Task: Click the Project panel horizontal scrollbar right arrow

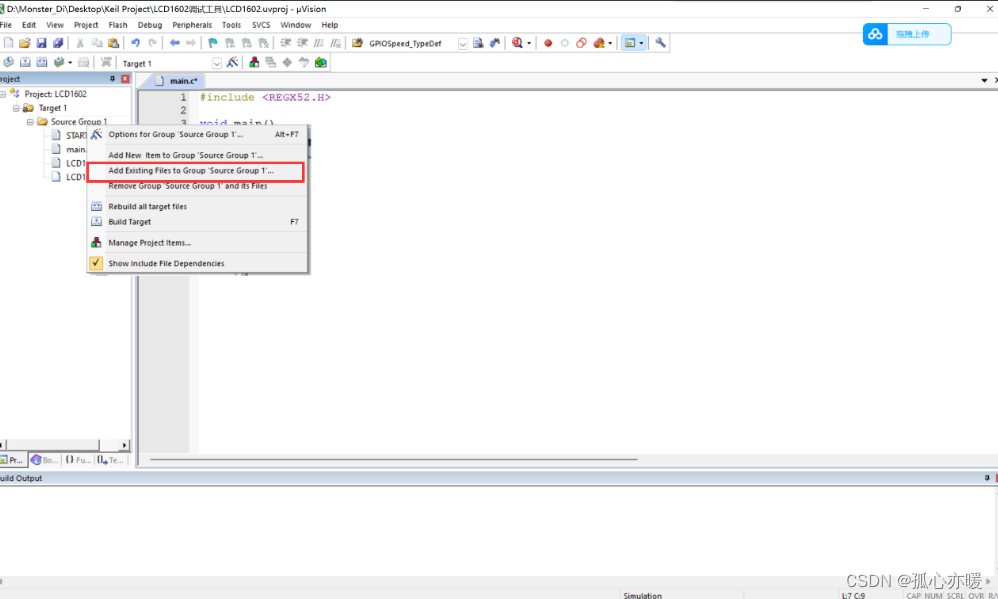Action: pos(124,445)
